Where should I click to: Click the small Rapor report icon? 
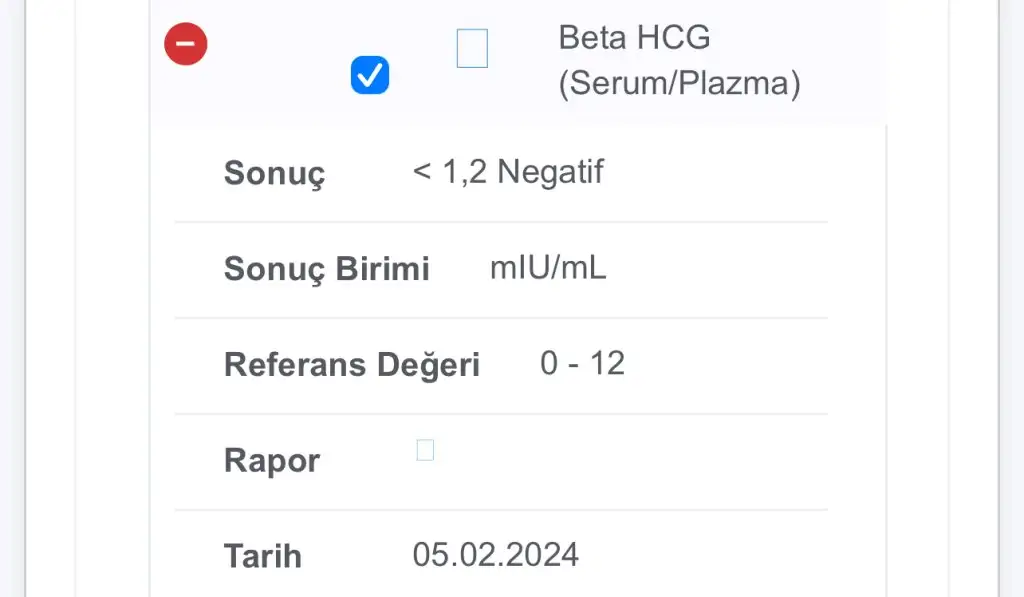425,450
